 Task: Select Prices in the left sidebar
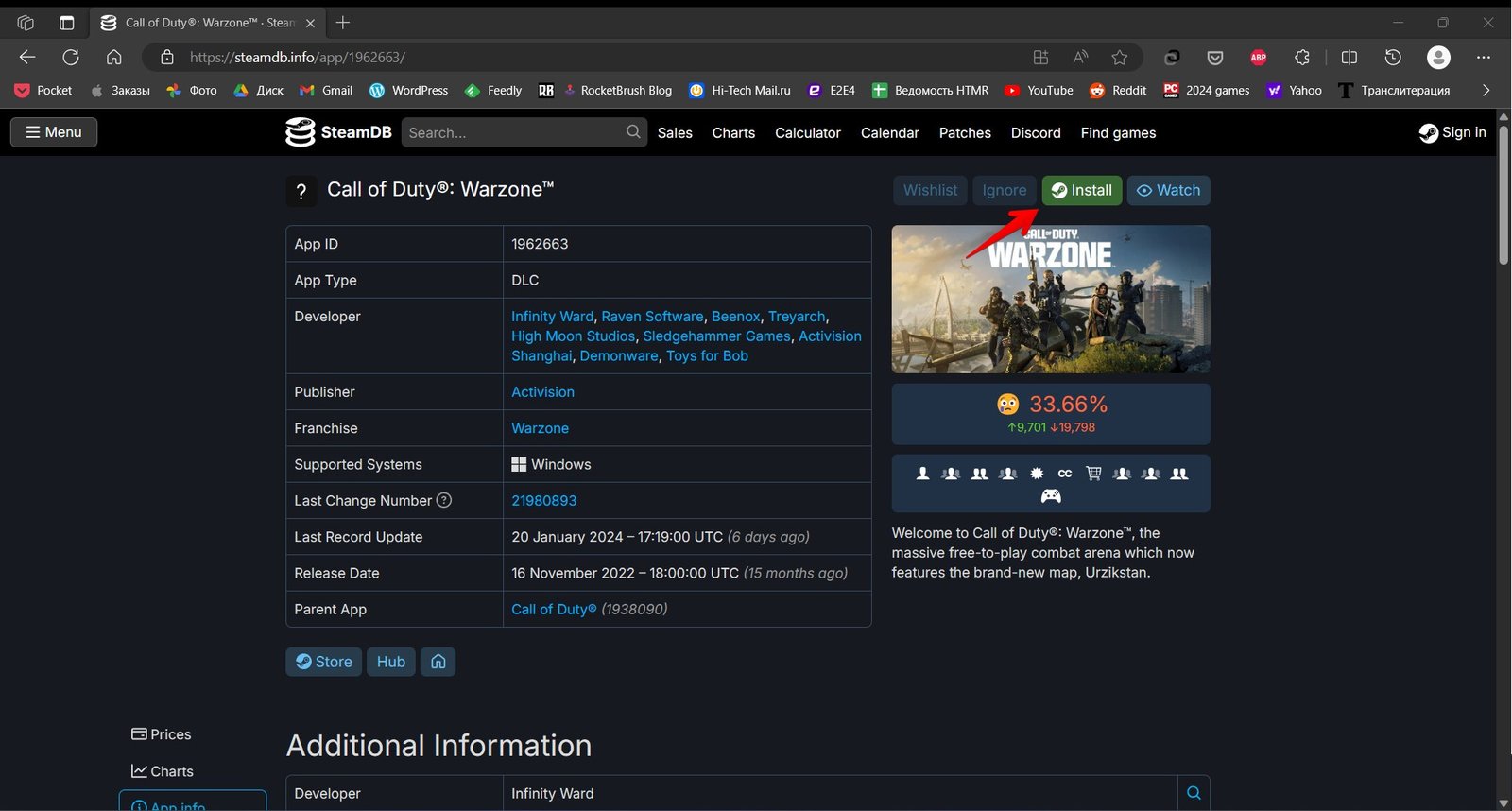[x=161, y=734]
